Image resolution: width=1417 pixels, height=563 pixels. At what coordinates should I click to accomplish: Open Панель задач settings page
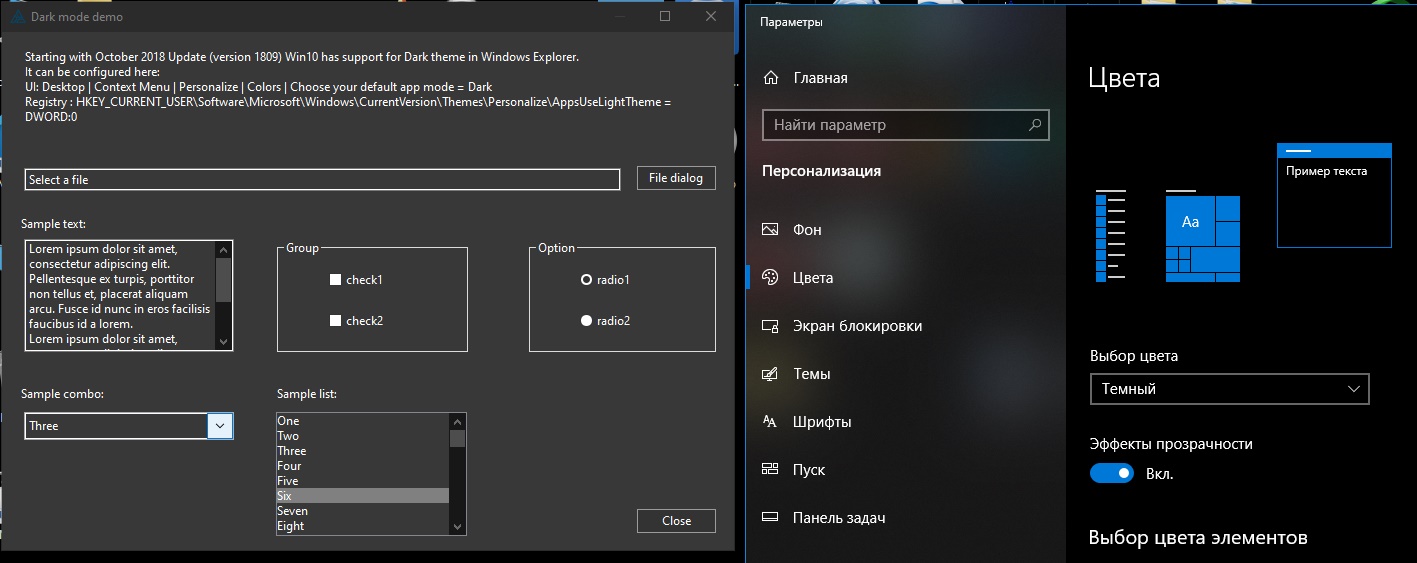pyautogui.click(x=838, y=518)
